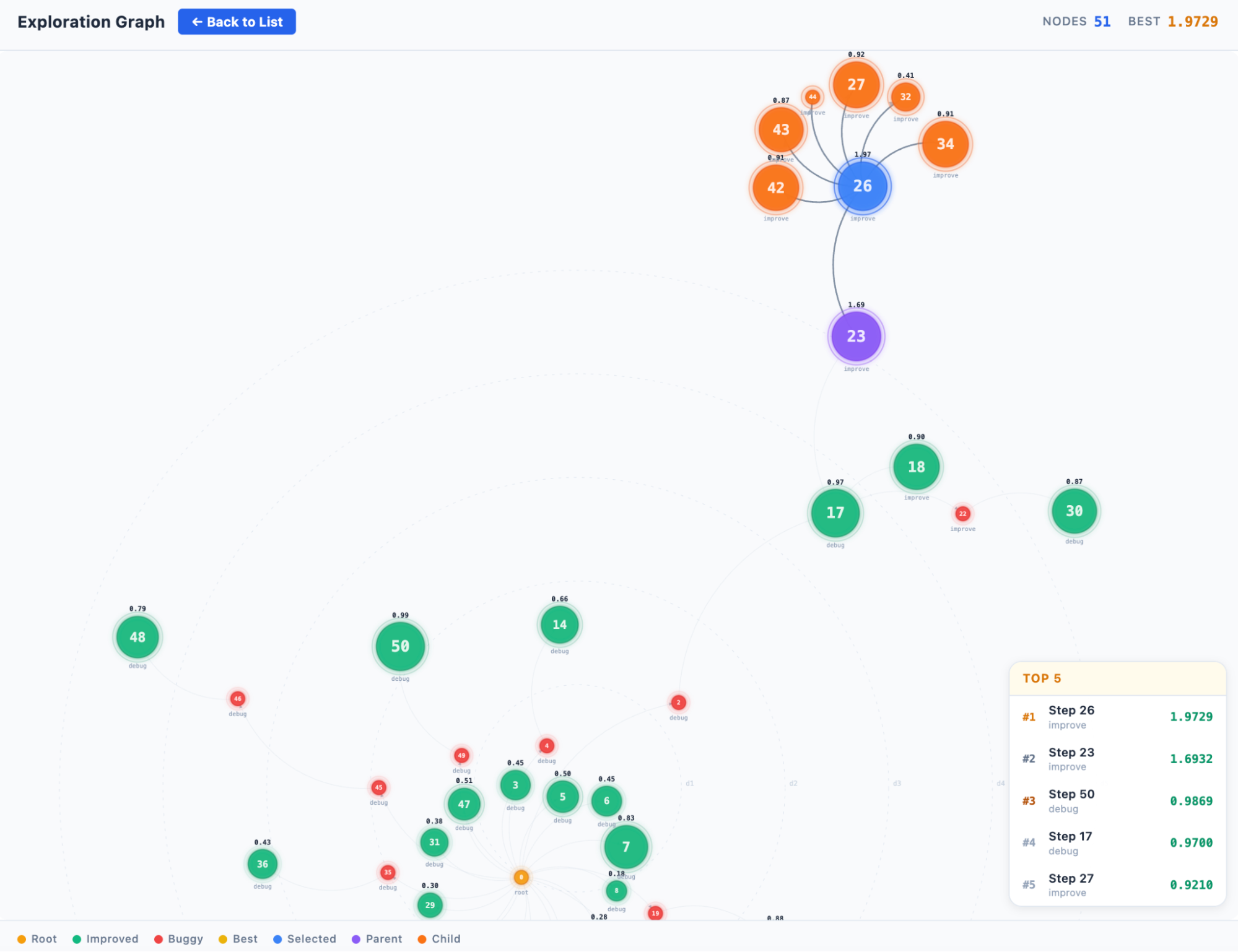1238x952 pixels.
Task: Select green node 48
Action: 137,637
